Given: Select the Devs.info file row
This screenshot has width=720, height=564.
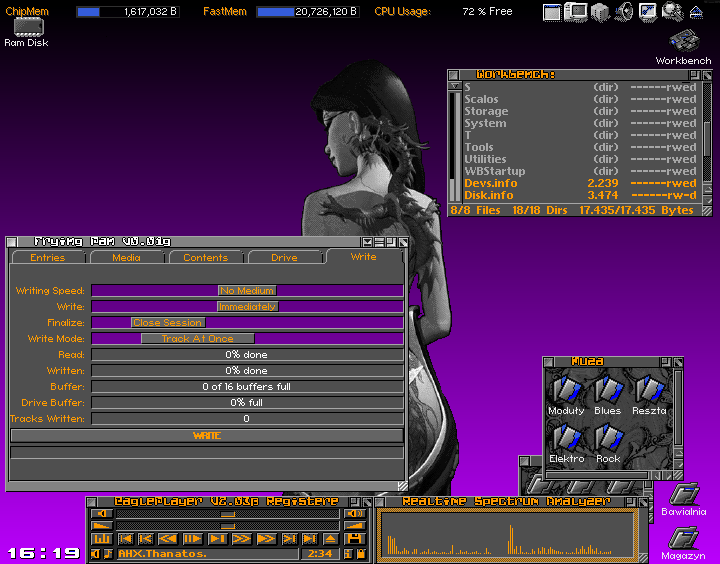Looking at the screenshot, I should (580, 183).
